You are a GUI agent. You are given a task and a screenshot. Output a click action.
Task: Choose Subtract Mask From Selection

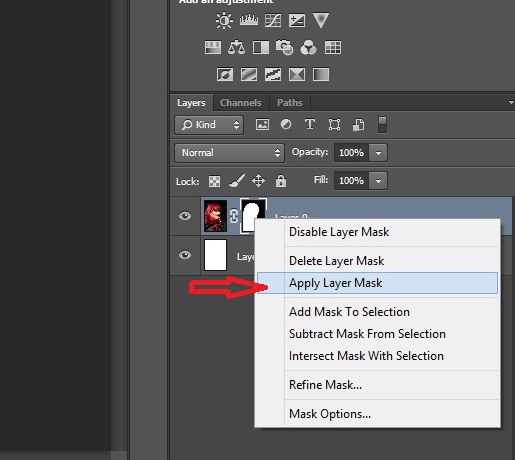(377, 334)
